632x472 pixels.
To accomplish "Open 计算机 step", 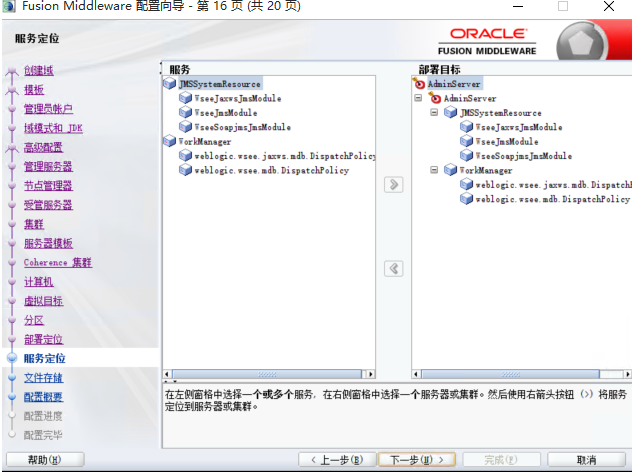I will 39,282.
